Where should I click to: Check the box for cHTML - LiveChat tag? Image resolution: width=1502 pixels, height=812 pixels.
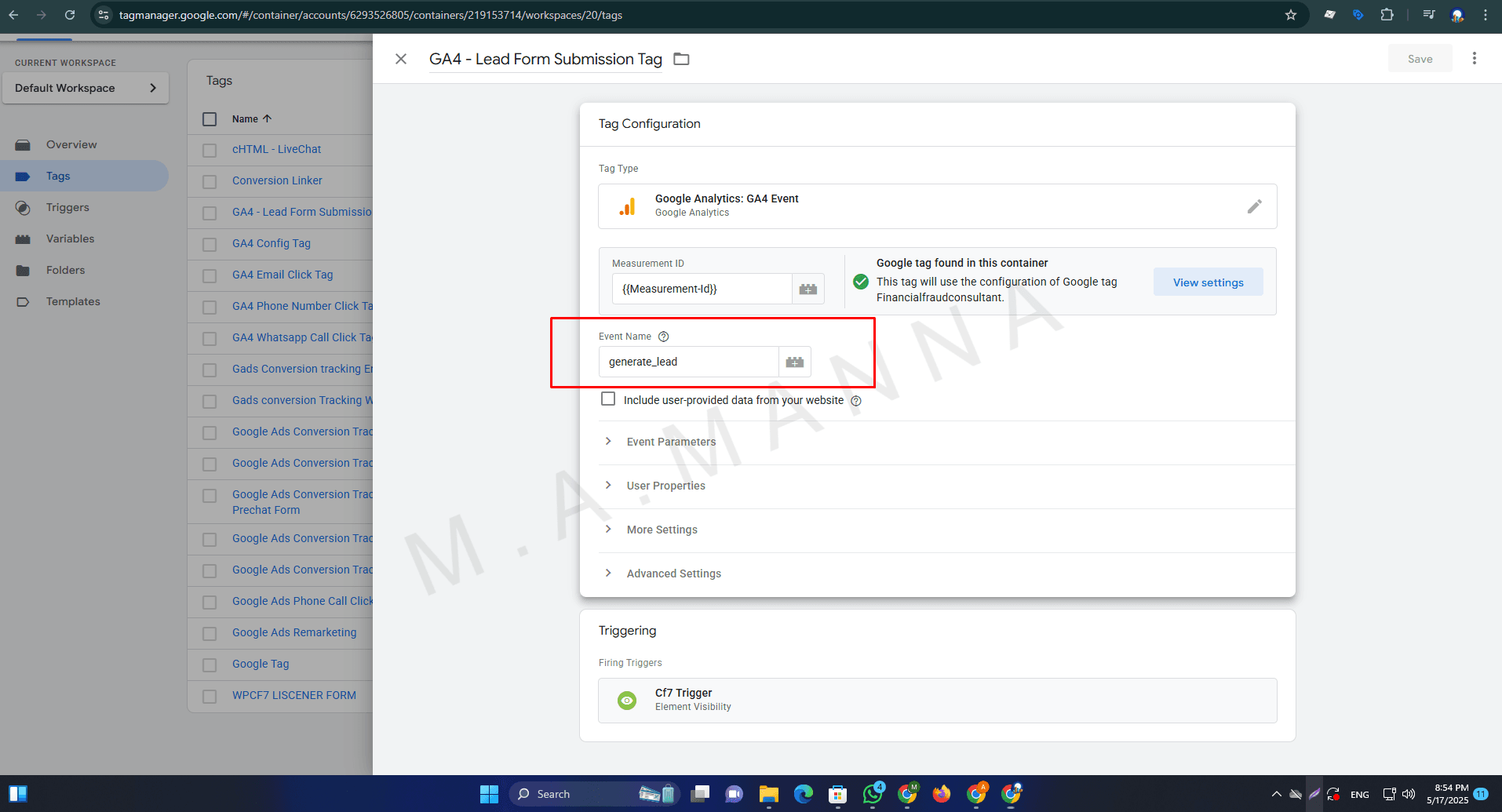(210, 150)
